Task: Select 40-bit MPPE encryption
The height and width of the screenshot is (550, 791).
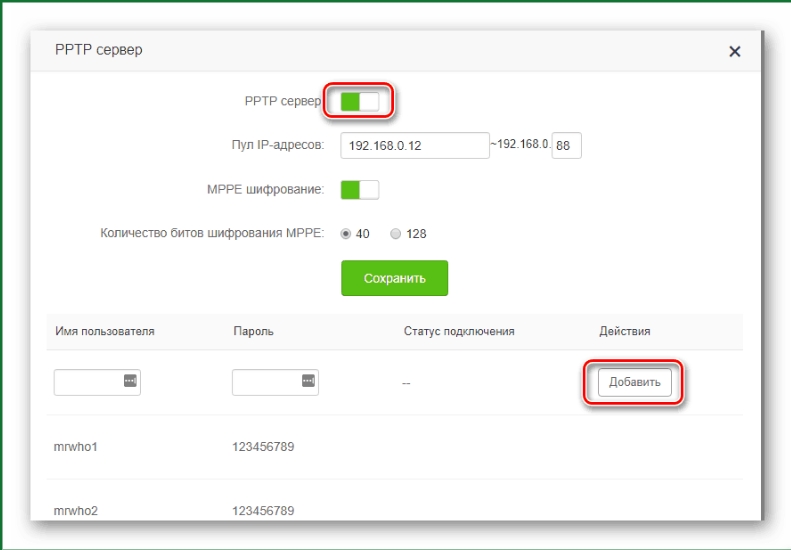Action: pos(346,234)
